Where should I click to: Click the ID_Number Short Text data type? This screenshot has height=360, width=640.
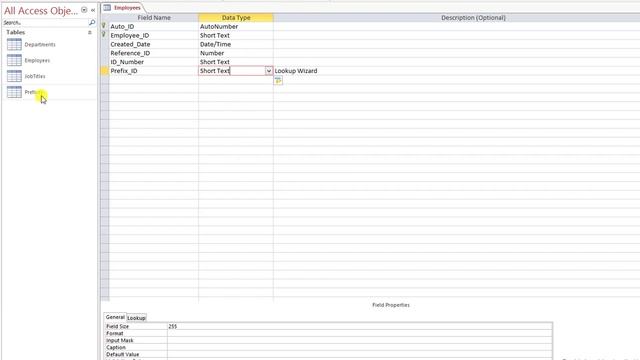tap(236, 62)
